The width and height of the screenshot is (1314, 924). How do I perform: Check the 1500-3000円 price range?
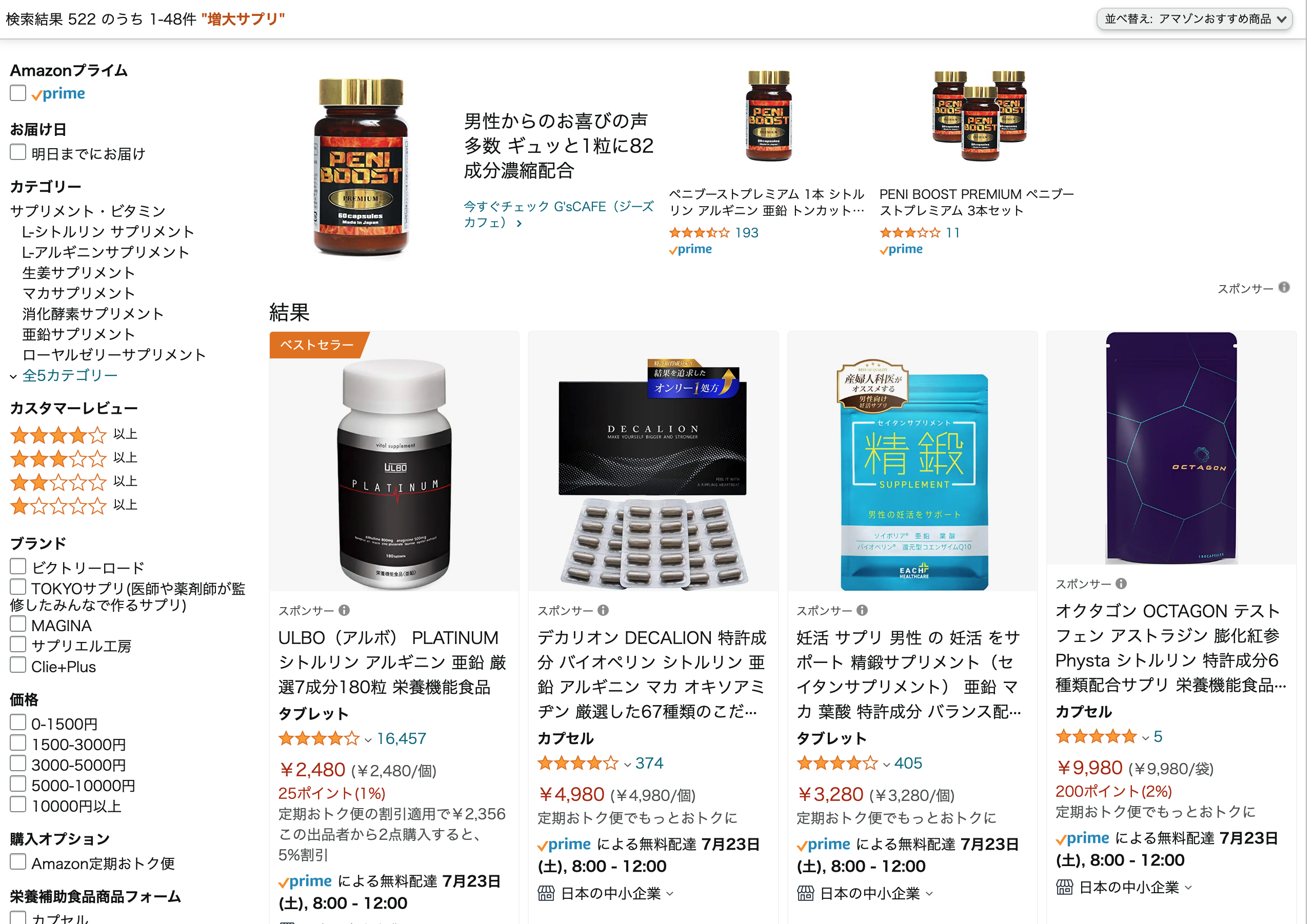coord(18,742)
